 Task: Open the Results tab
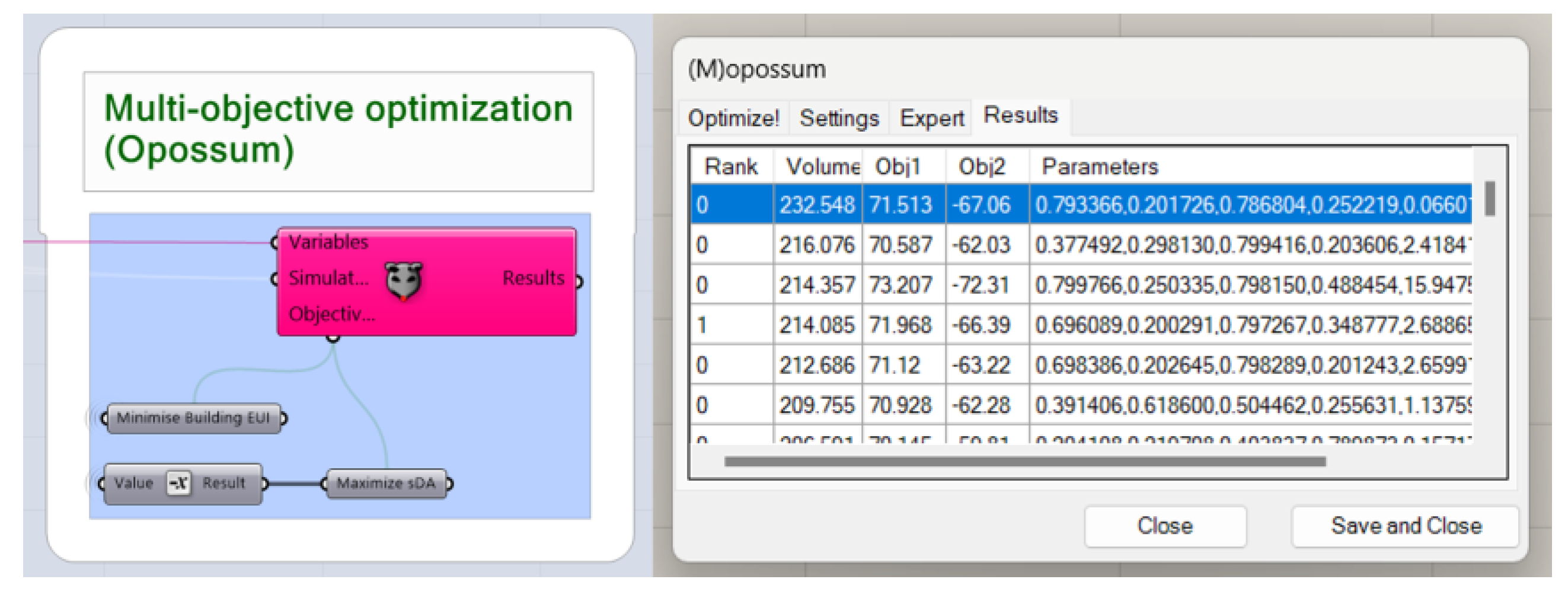(1020, 115)
